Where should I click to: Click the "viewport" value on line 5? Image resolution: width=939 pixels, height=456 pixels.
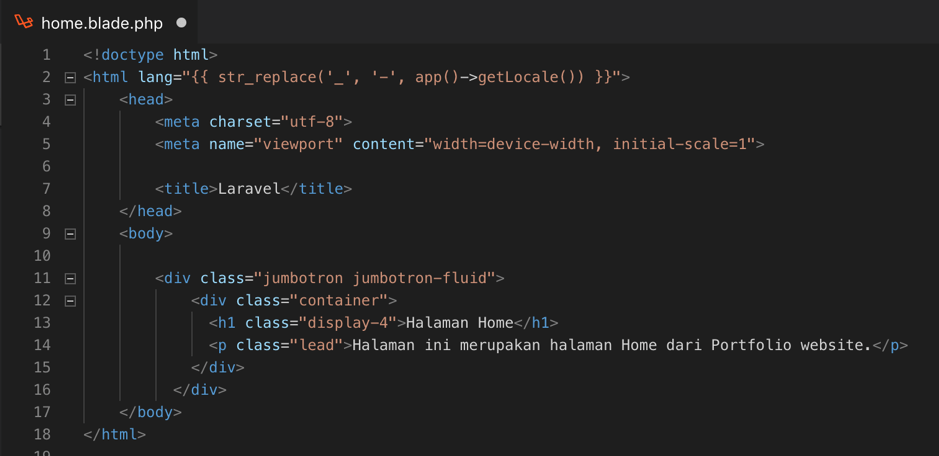[299, 144]
